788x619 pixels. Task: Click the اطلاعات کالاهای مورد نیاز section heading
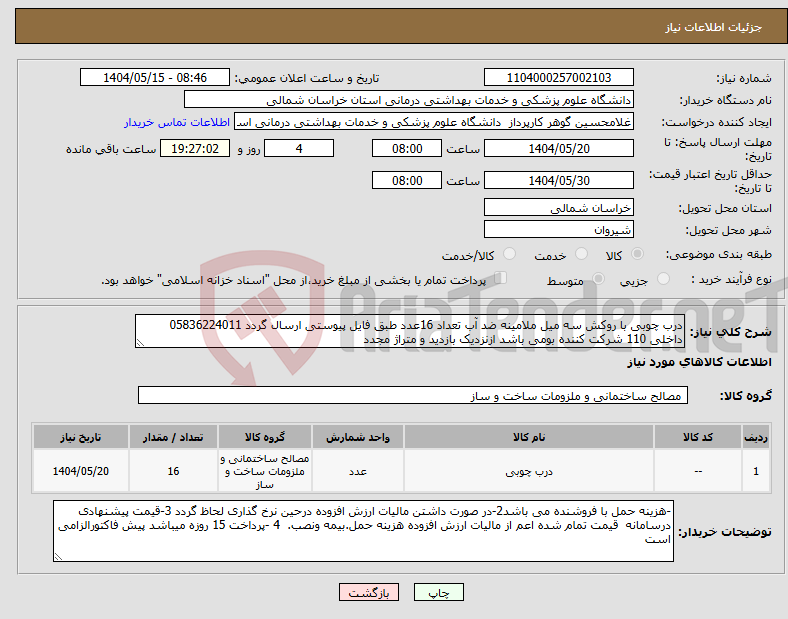click(699, 362)
